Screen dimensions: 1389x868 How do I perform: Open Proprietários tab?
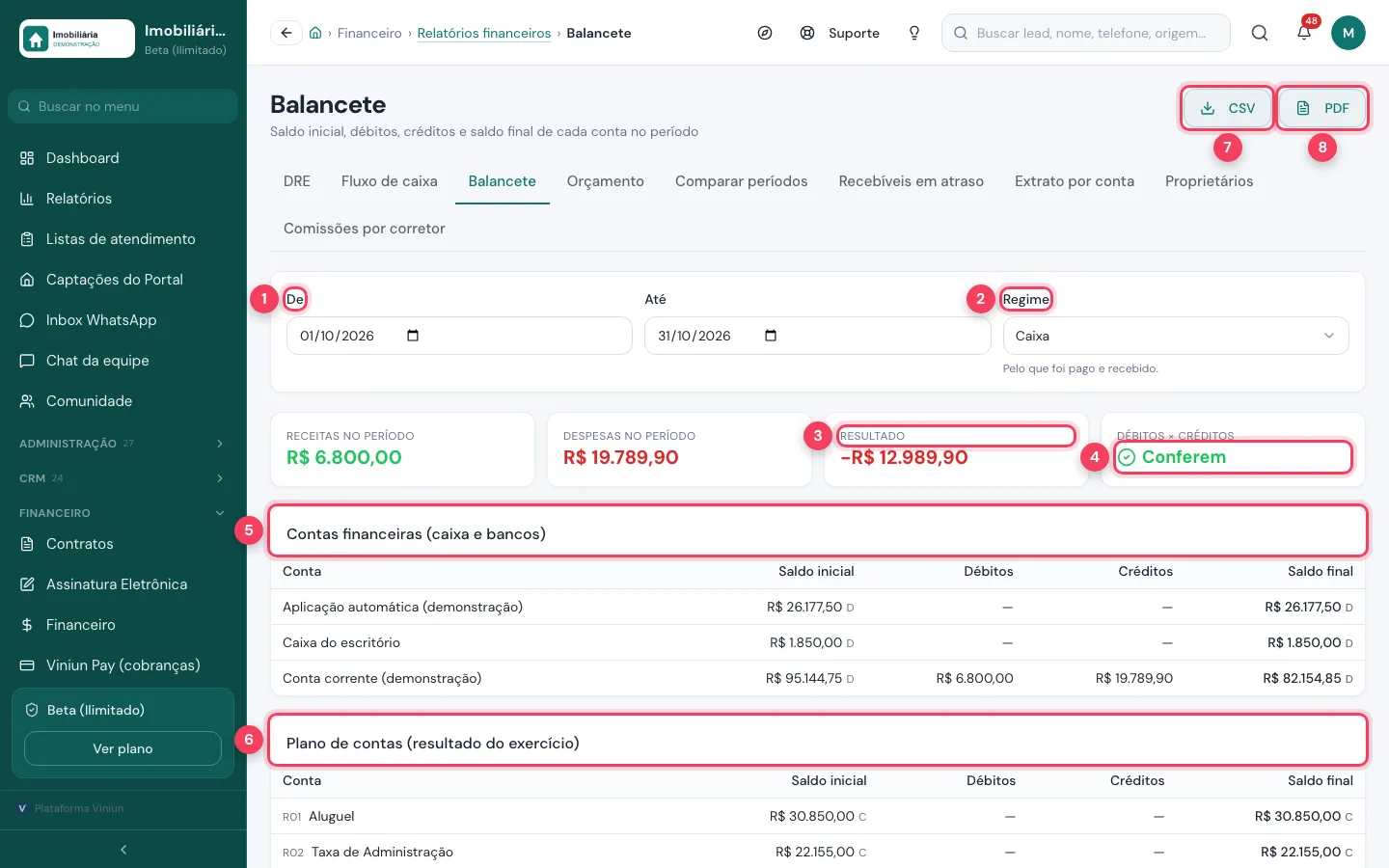(1210, 181)
